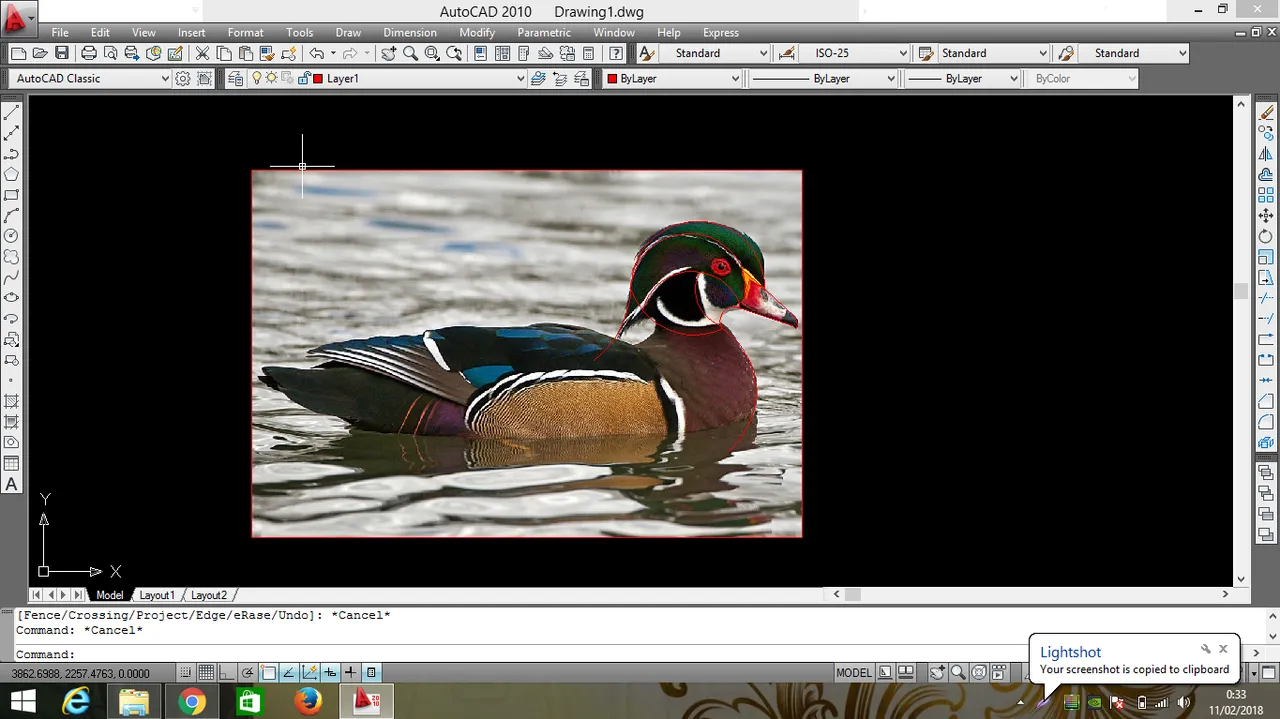Open the Parametric menu
Screen dimensions: 1280x719
[x=544, y=32]
